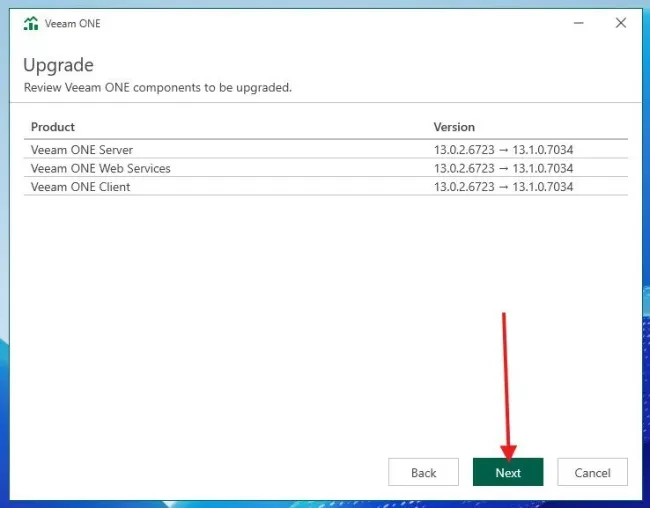Click the Upgrade heading

coord(58,66)
